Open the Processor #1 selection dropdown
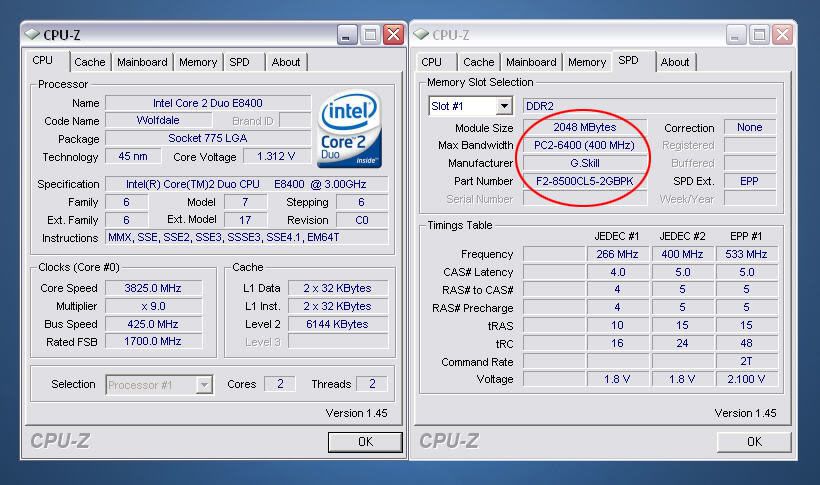Screen dimensions: 820x485 (x=204, y=384)
